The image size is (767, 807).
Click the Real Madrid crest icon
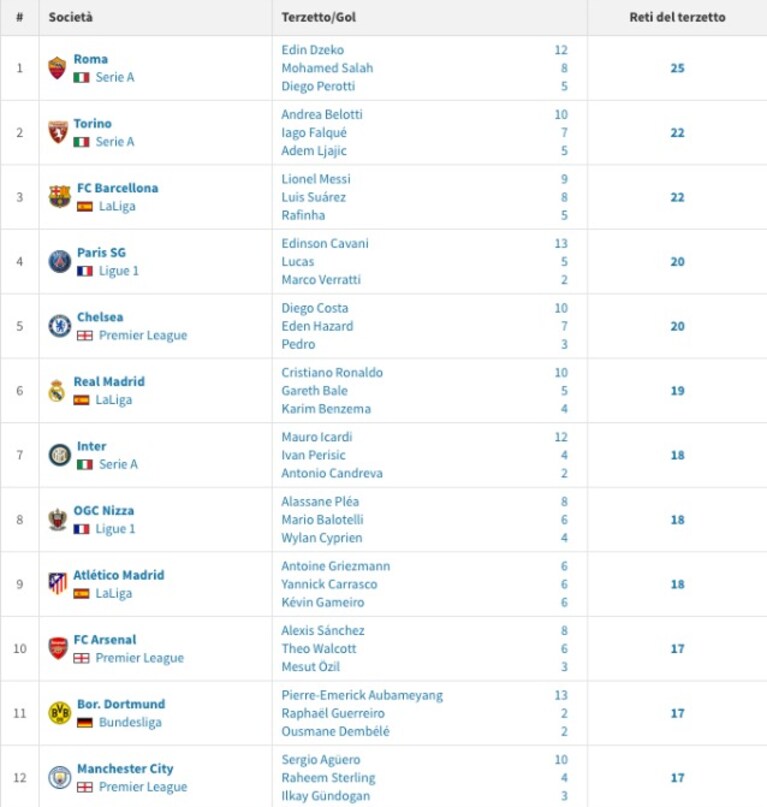[57, 391]
